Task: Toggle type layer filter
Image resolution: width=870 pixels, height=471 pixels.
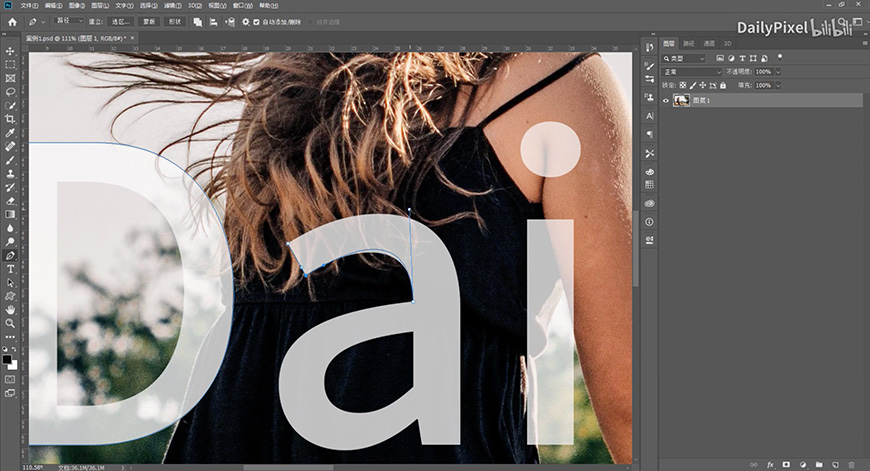Action: (742, 58)
